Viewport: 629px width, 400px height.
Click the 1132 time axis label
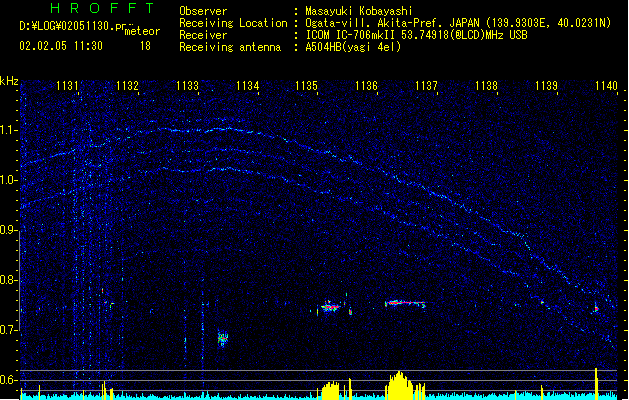click(127, 86)
